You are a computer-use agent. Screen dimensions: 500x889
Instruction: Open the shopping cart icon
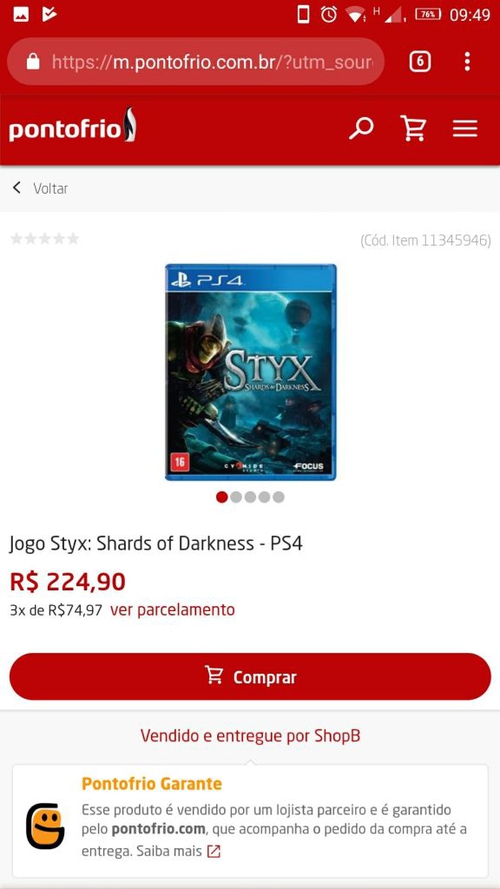tap(413, 128)
